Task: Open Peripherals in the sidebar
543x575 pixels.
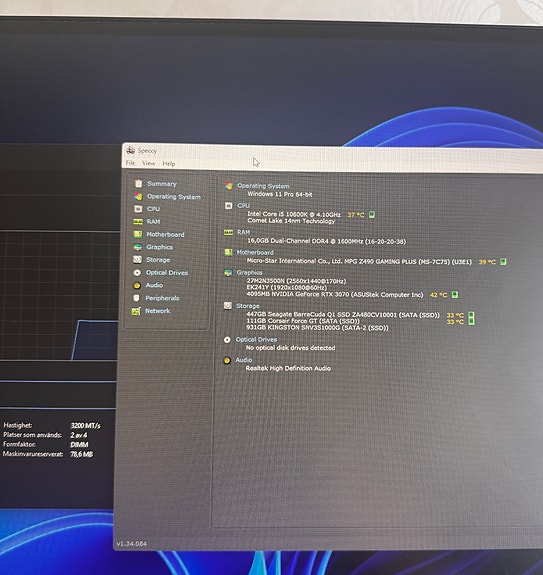Action: pos(162,298)
